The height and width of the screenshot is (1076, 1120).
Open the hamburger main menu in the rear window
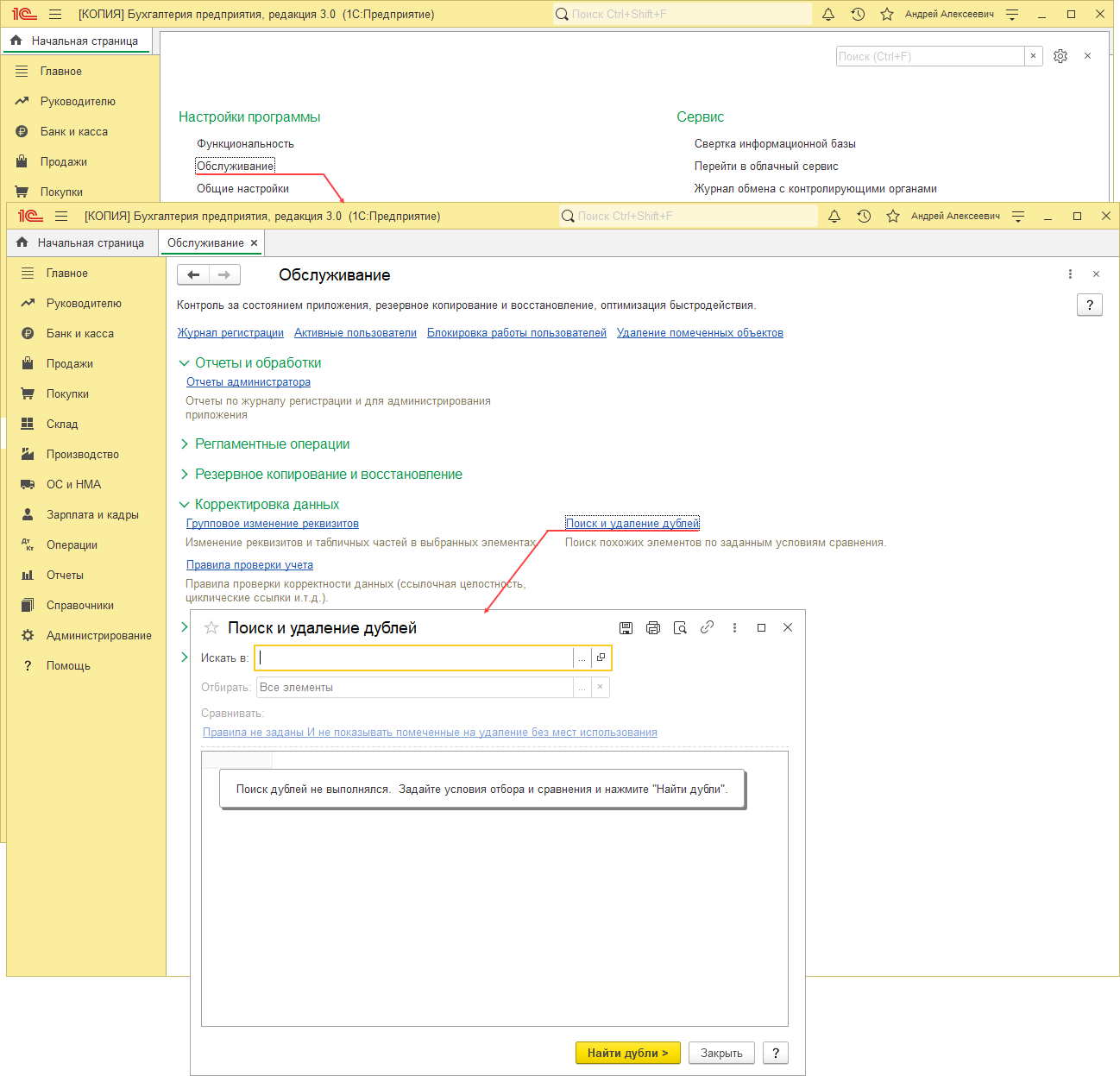click(55, 15)
